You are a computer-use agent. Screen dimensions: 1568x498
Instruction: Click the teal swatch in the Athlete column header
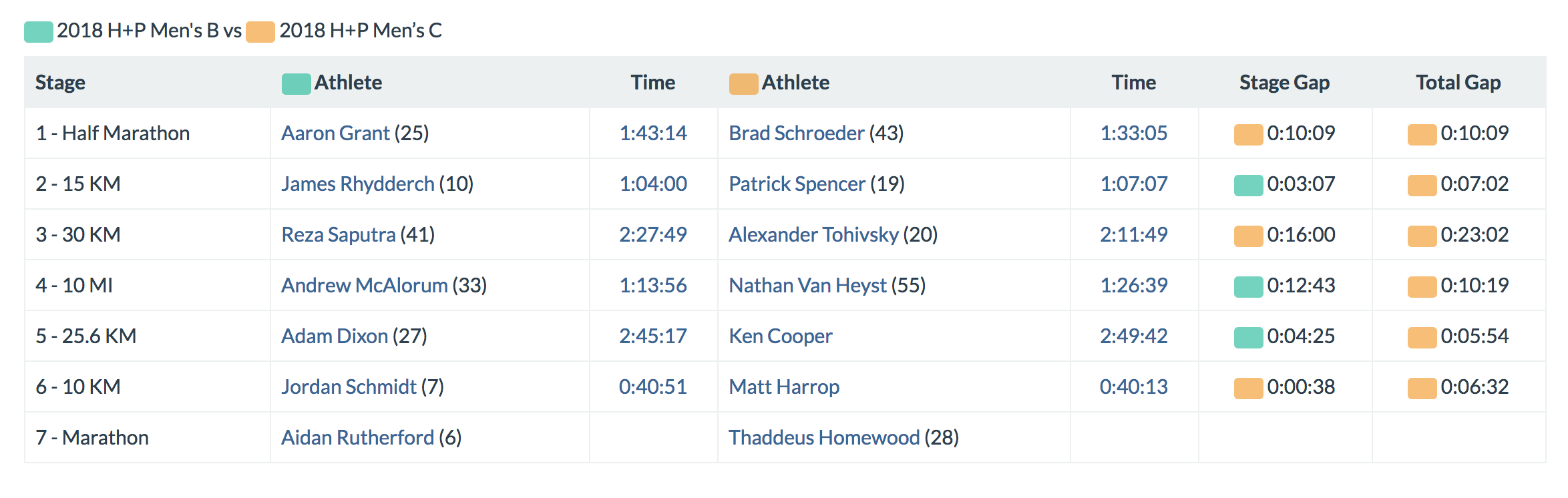(296, 83)
